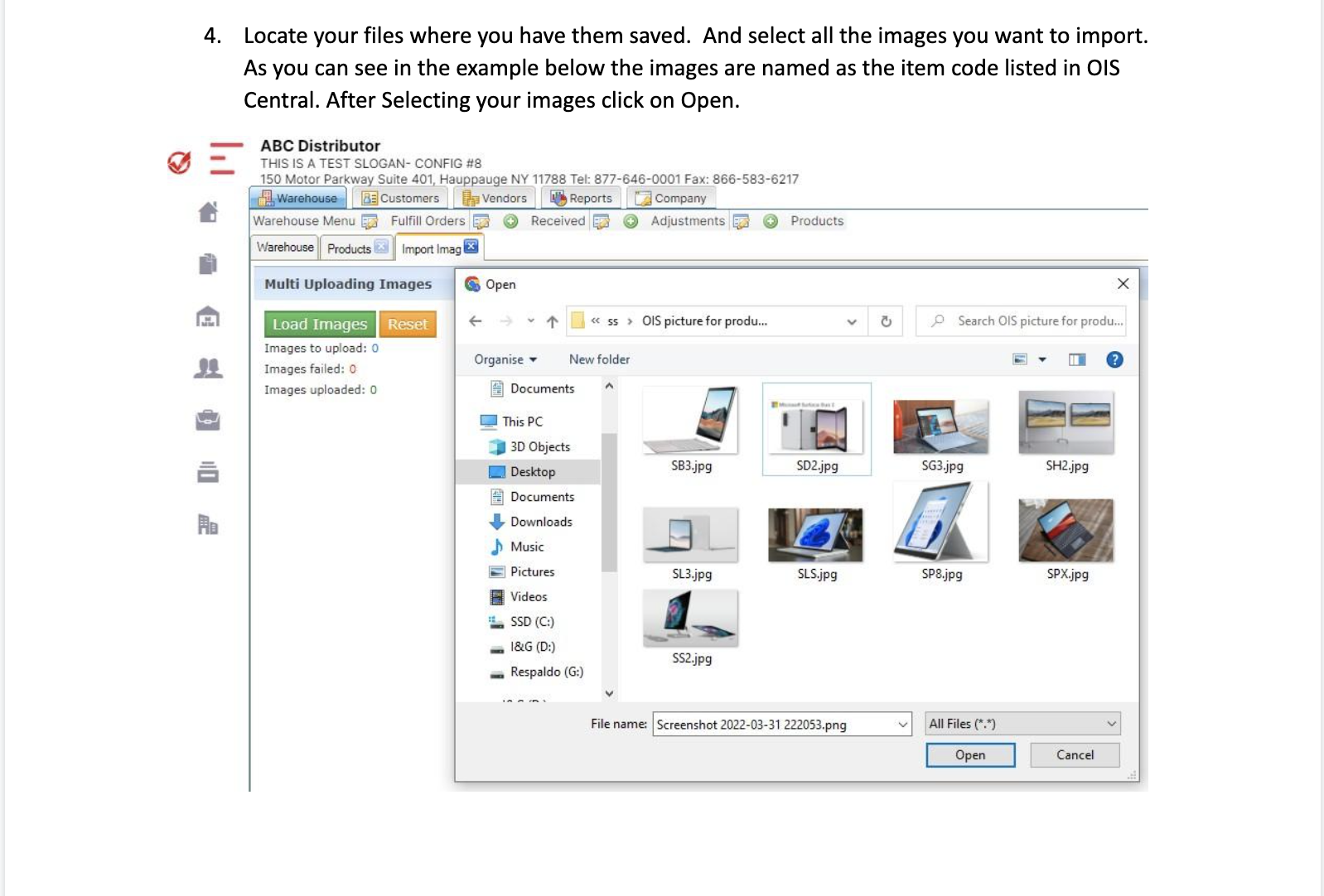Viewport: 1324px width, 896px height.
Task: Open the briefcase icon in sidebar
Action: point(208,420)
